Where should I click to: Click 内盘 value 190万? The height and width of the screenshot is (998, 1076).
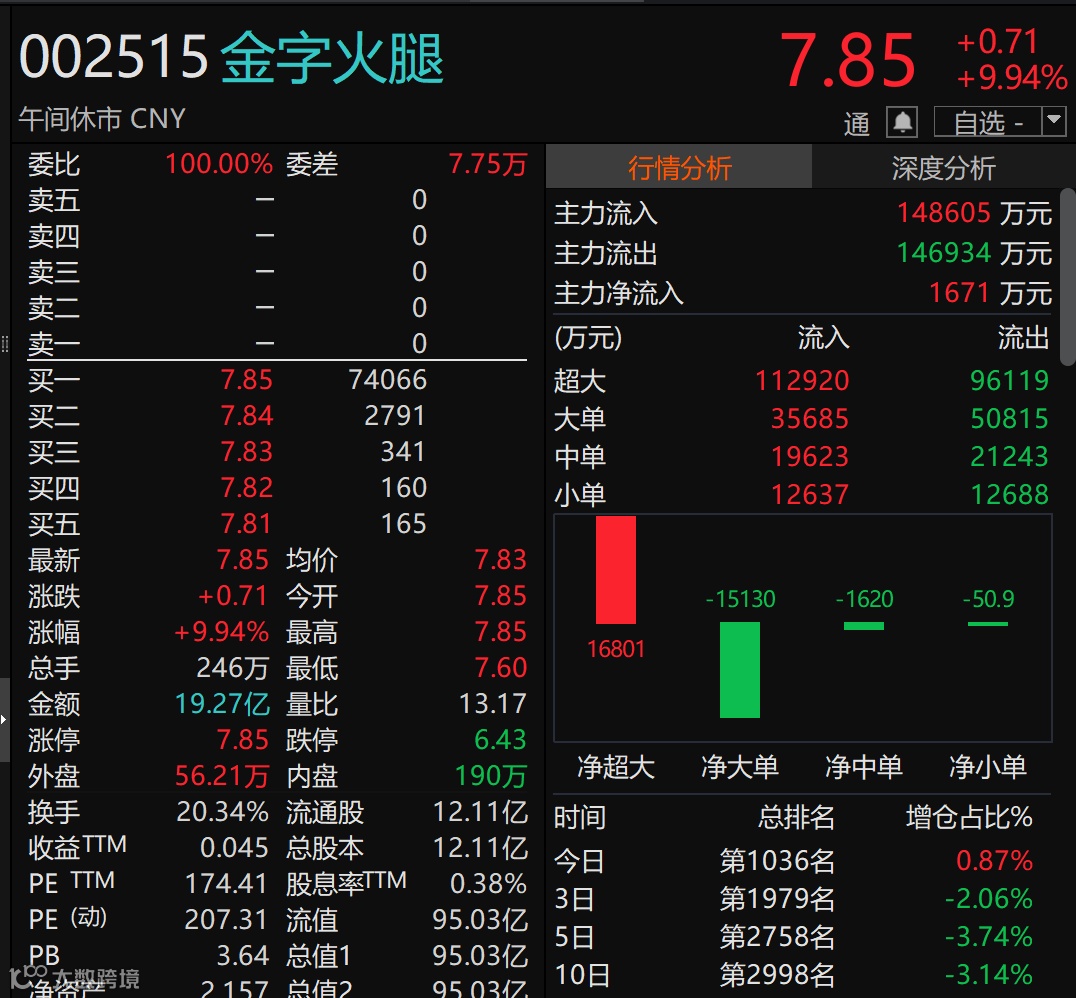click(x=491, y=776)
